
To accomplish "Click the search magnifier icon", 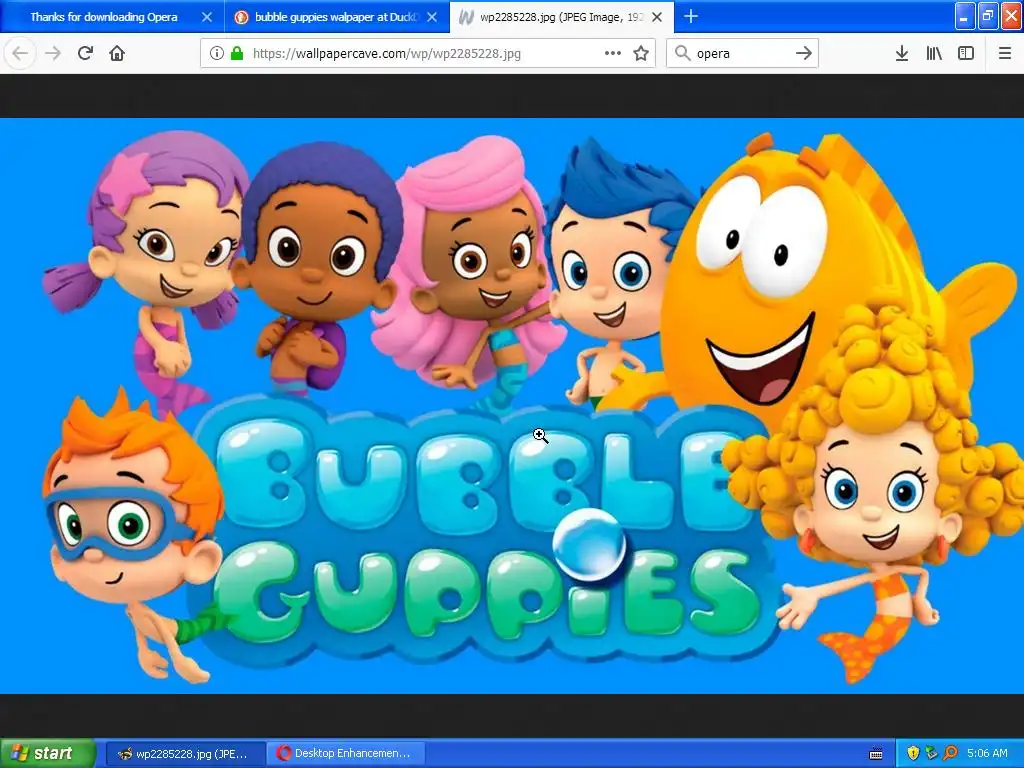I will click(x=682, y=54).
